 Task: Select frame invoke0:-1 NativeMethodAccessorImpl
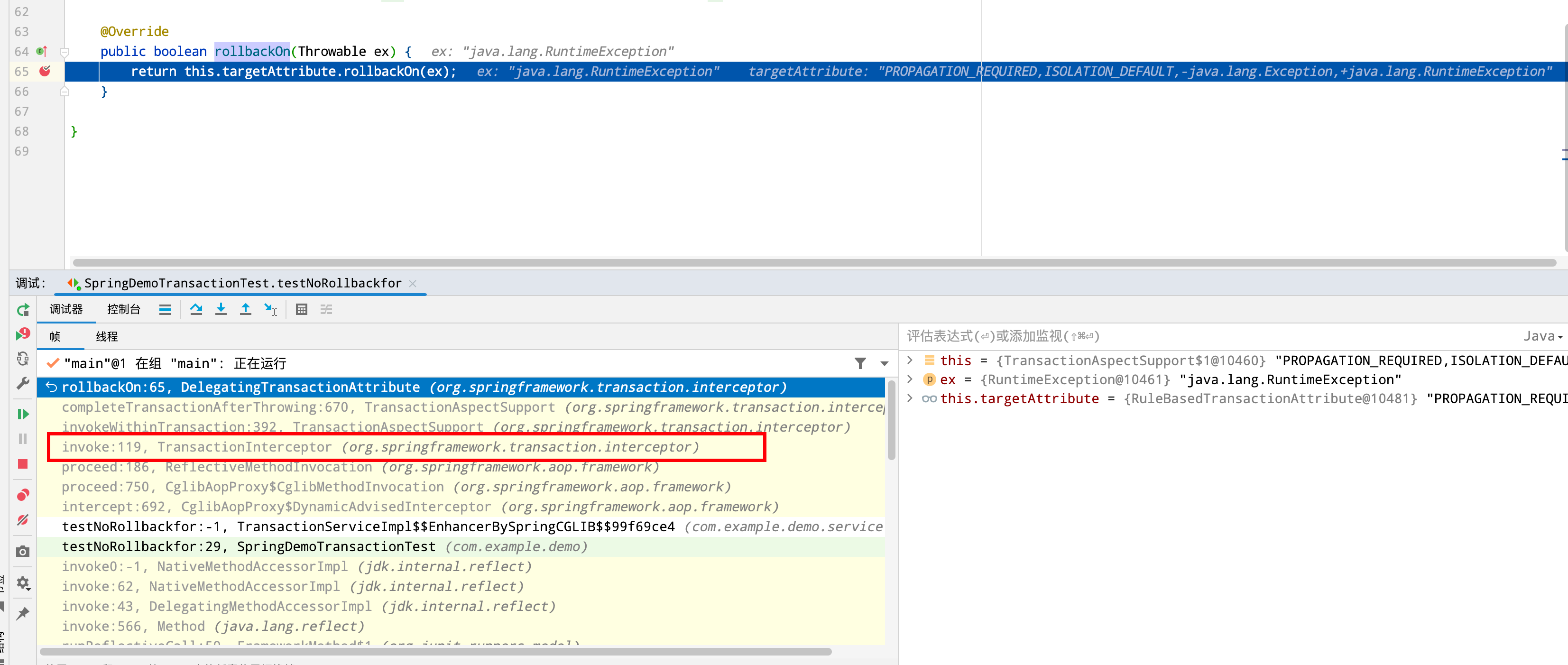461,567
